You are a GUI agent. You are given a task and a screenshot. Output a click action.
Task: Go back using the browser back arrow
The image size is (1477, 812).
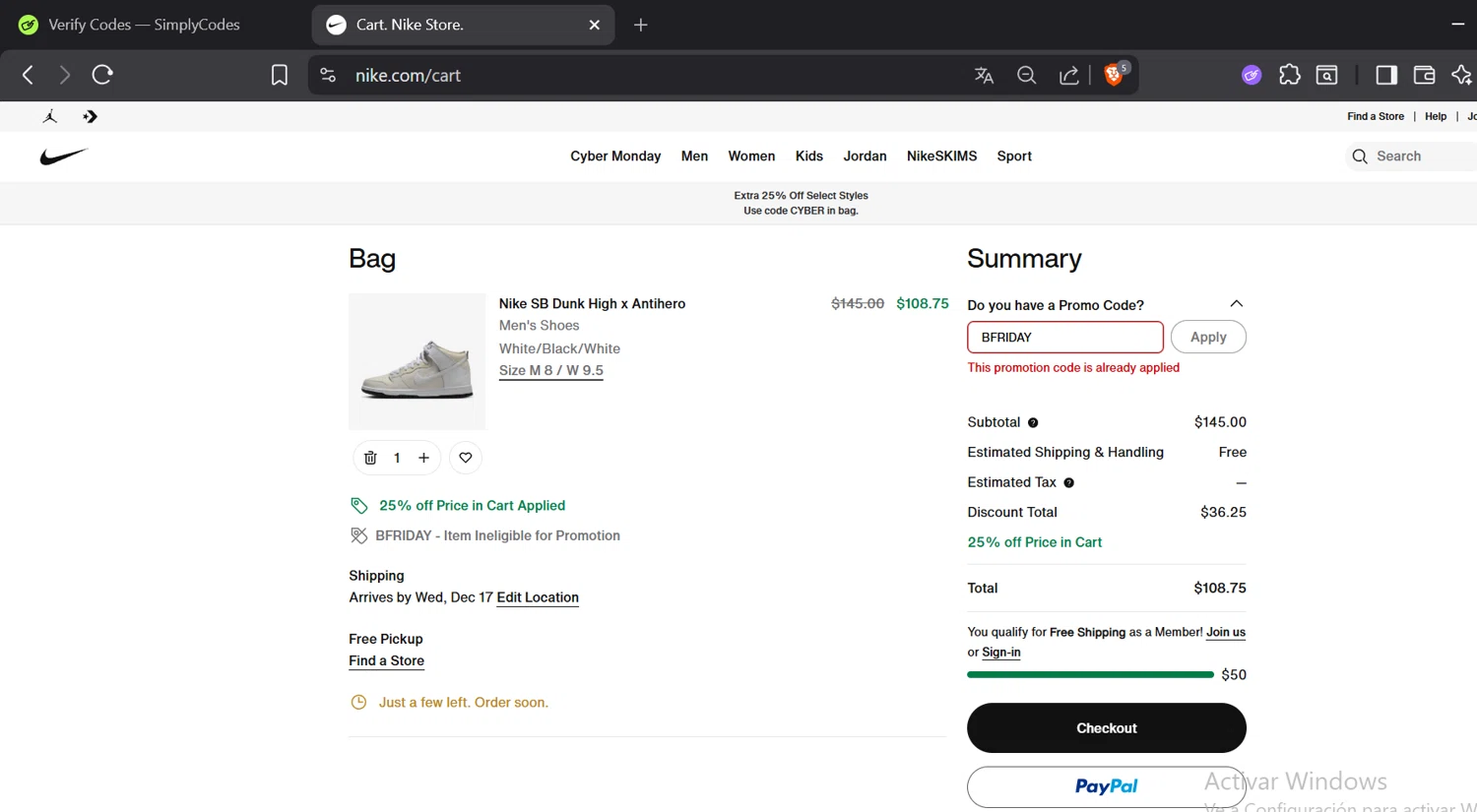point(29,75)
